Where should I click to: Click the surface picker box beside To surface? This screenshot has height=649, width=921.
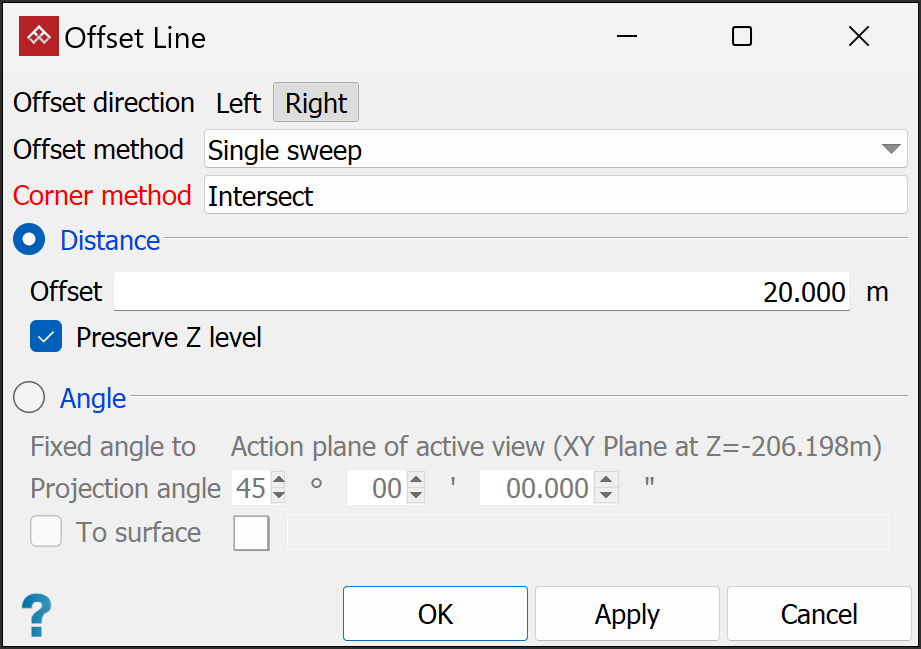(251, 532)
